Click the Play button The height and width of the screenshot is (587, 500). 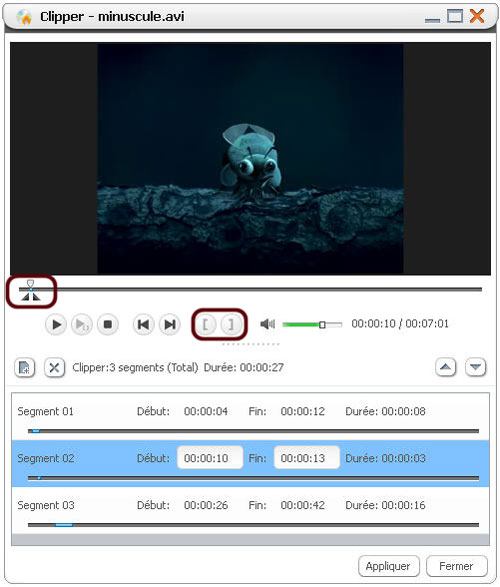56,324
